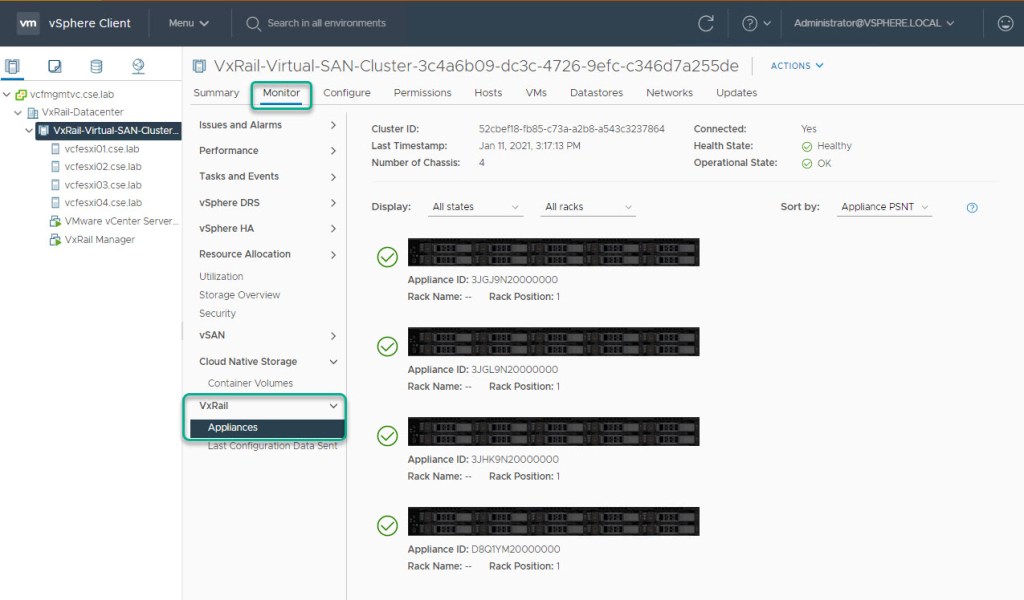Click the refresh icon in top bar

pos(706,23)
